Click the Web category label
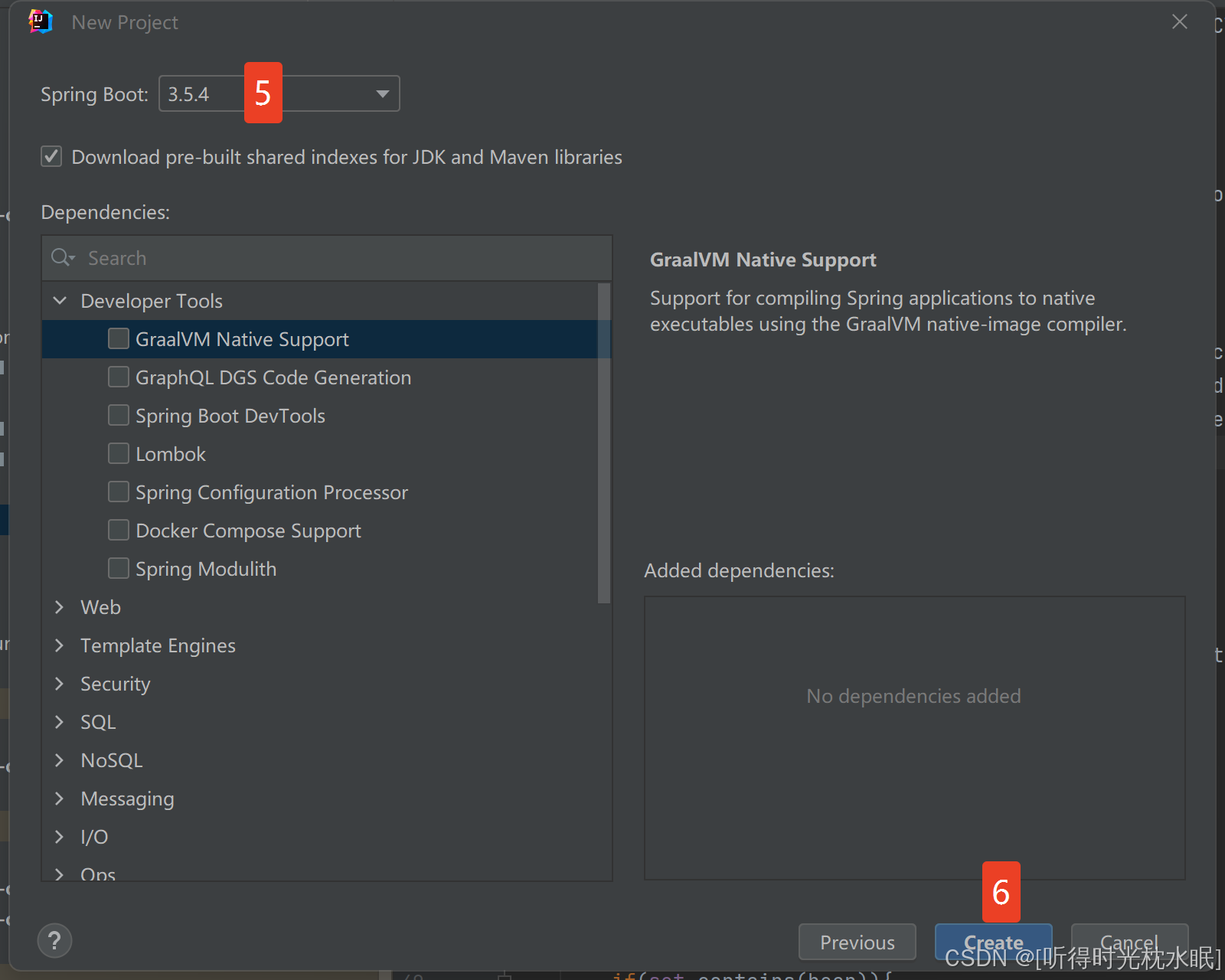1225x980 pixels. coord(101,607)
